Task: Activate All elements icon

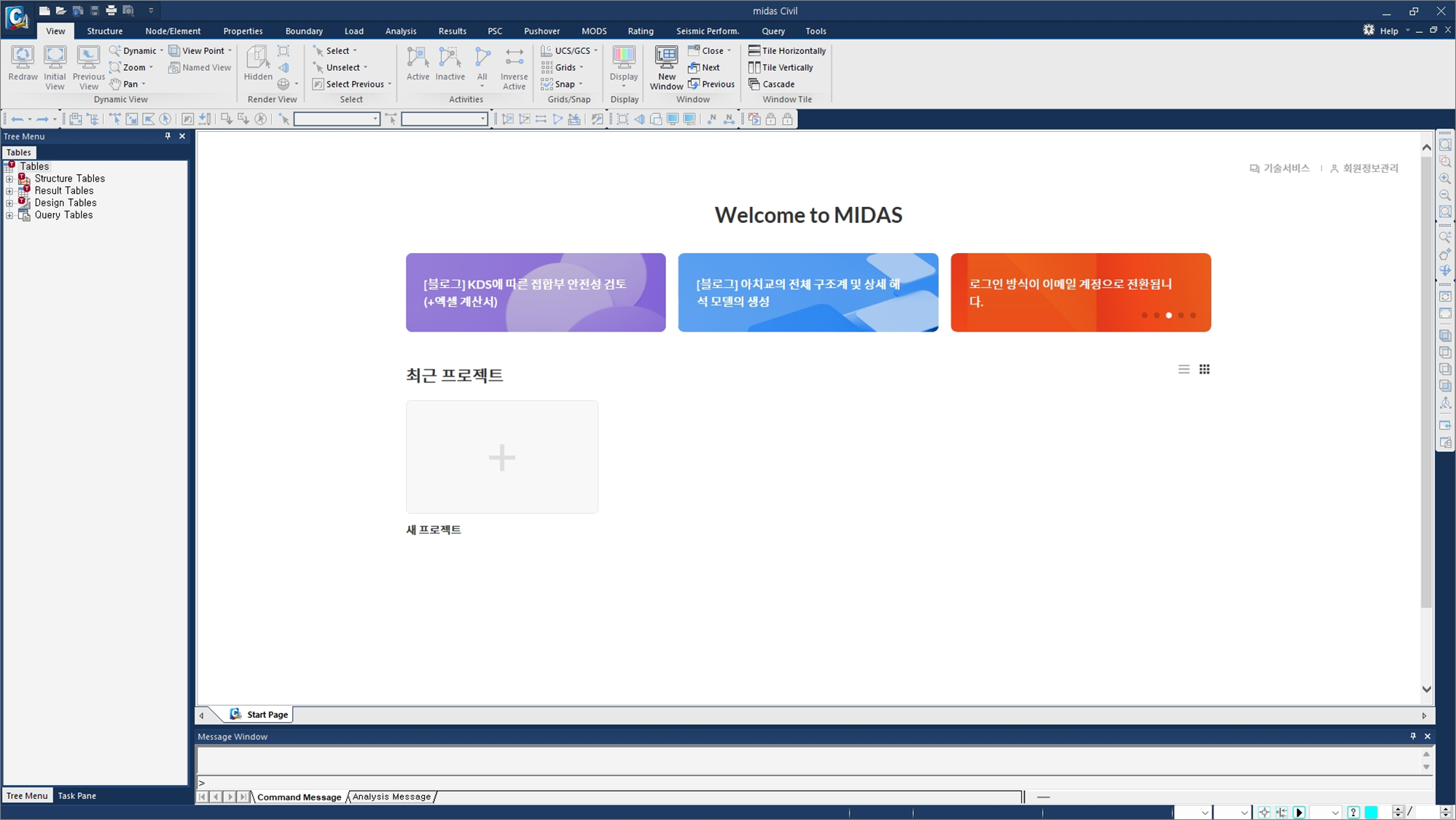Action: point(482,68)
